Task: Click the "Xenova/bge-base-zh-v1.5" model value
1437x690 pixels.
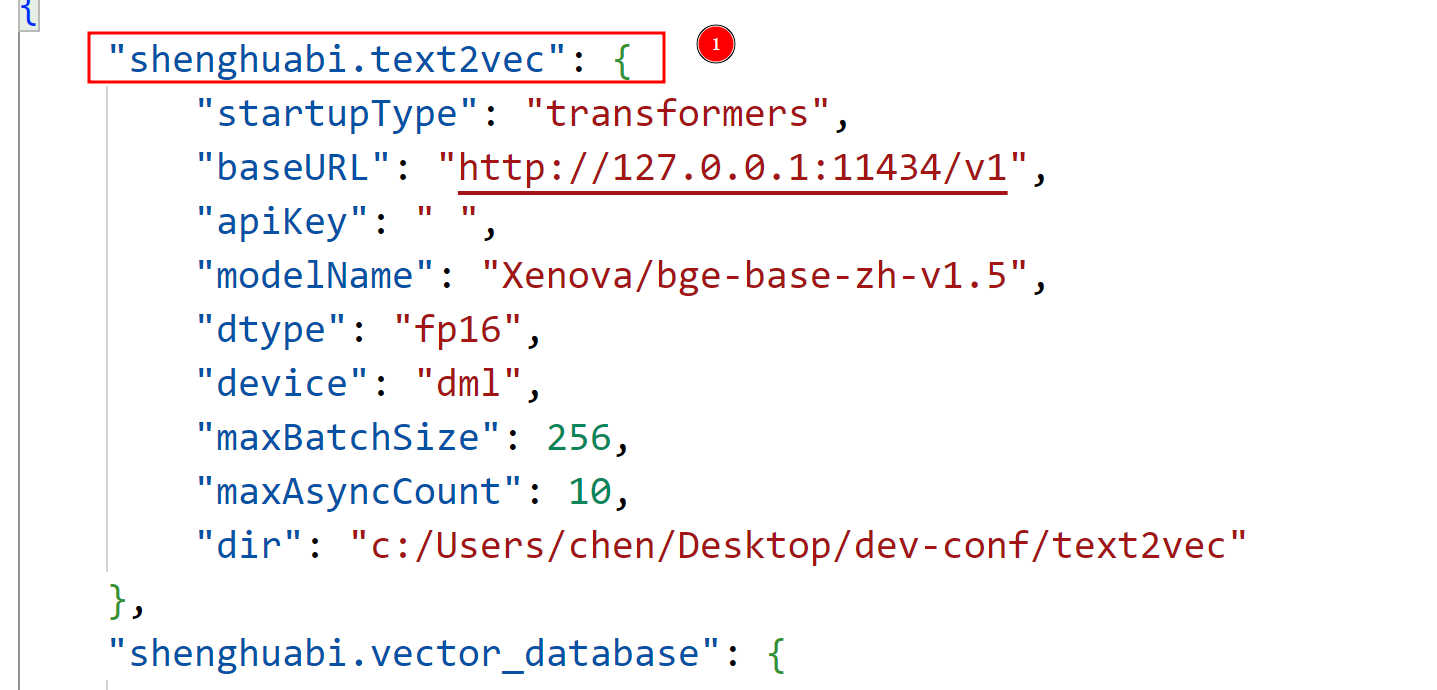Action: tap(755, 276)
